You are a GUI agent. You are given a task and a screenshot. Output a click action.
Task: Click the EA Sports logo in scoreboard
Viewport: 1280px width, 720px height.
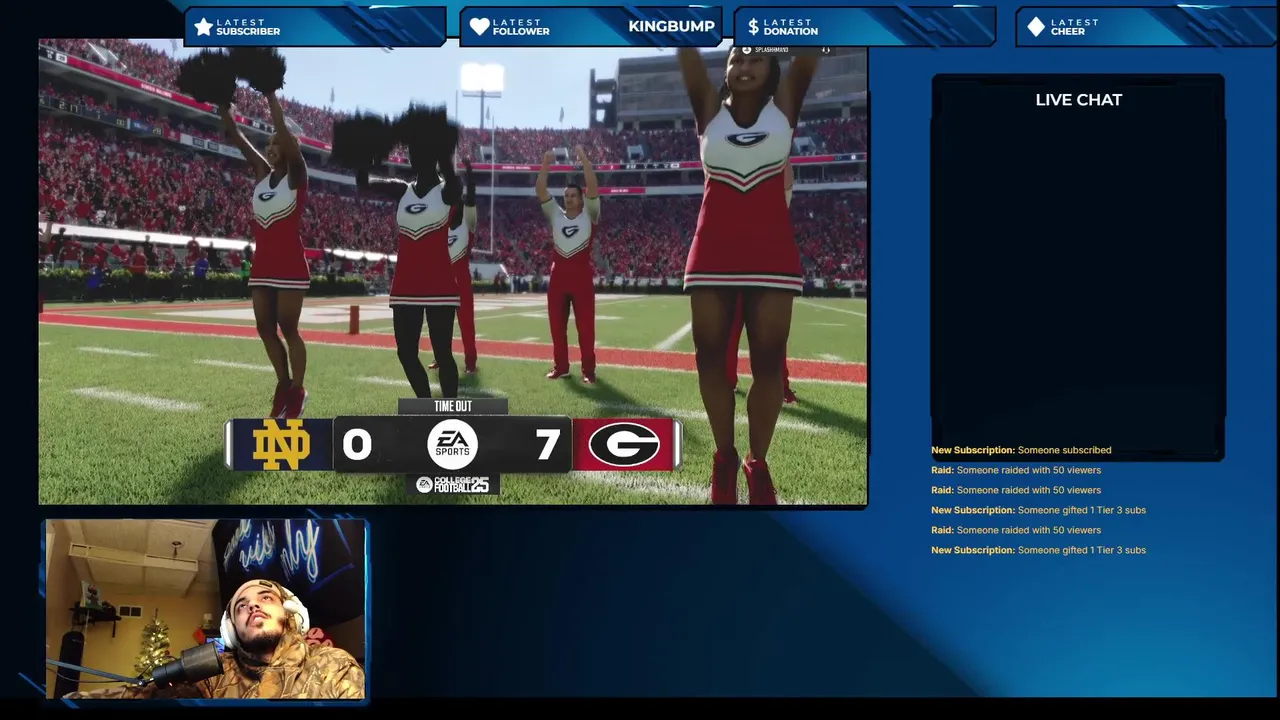point(452,444)
